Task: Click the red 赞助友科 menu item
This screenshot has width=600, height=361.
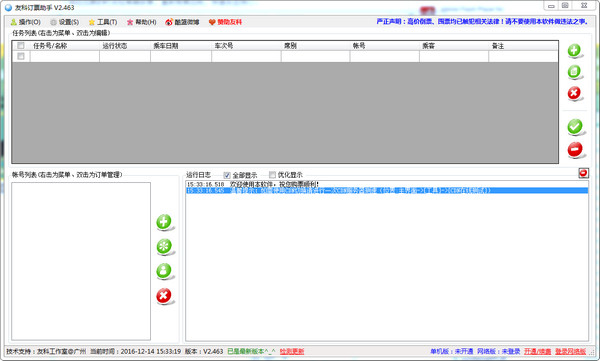Action: (225, 22)
